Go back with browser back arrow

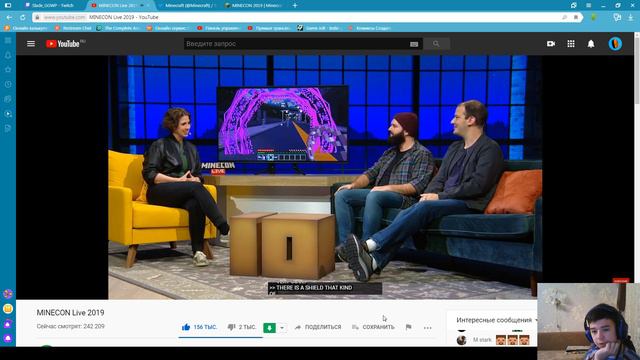[9, 17]
